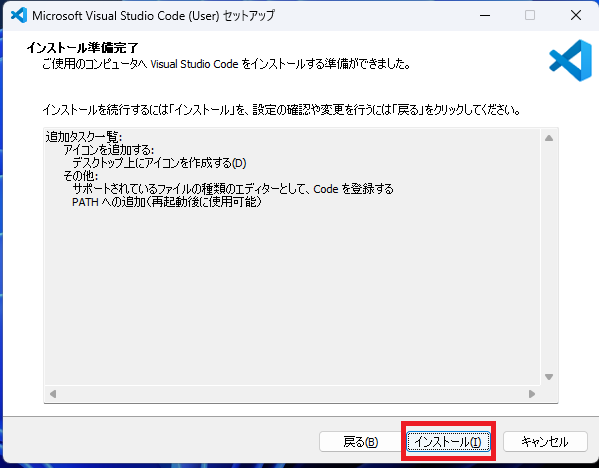Cancel setup with キャンセル button
Image resolution: width=599 pixels, height=468 pixels.
545,442
